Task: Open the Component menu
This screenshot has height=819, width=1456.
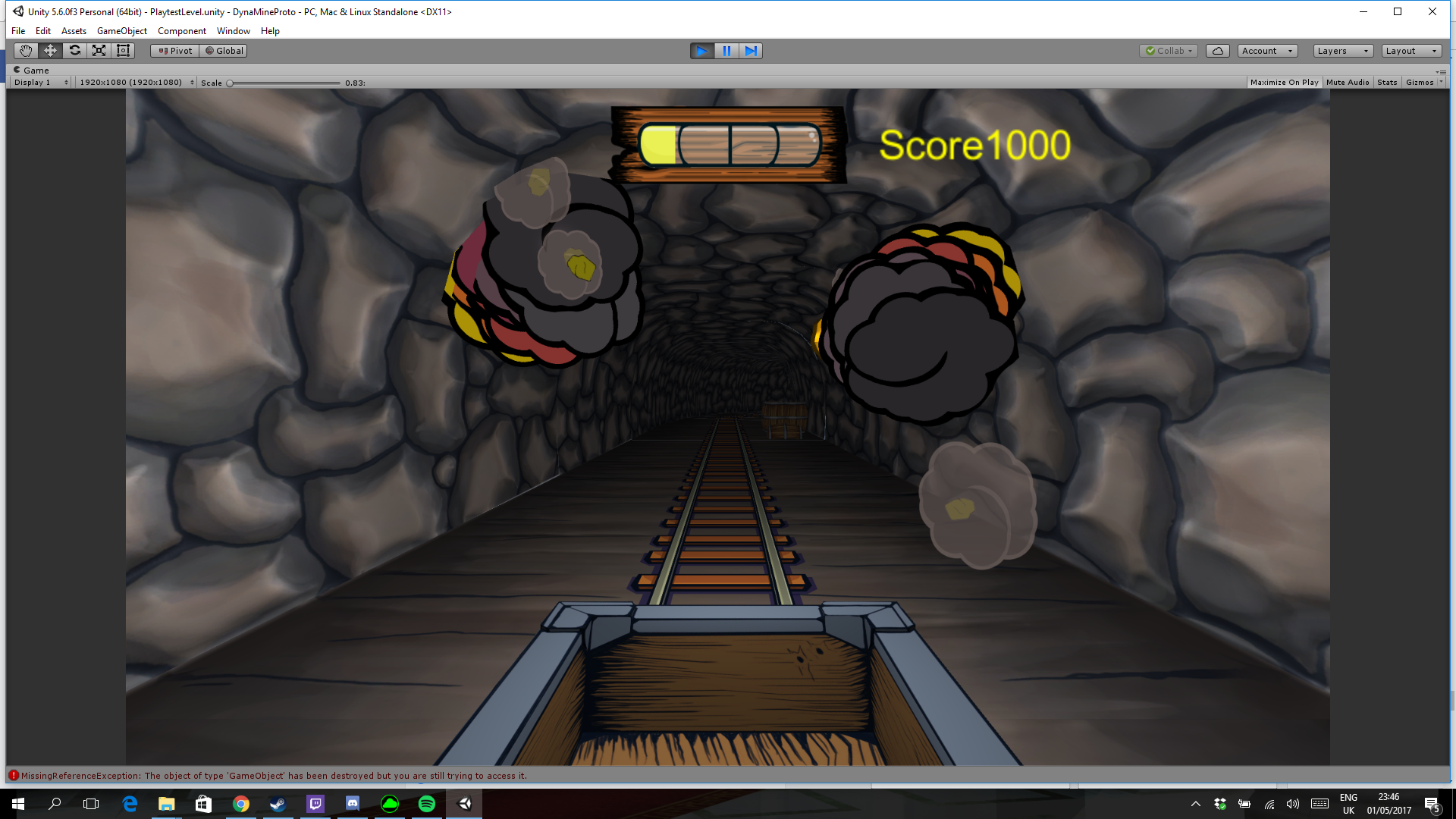Action: tap(181, 31)
